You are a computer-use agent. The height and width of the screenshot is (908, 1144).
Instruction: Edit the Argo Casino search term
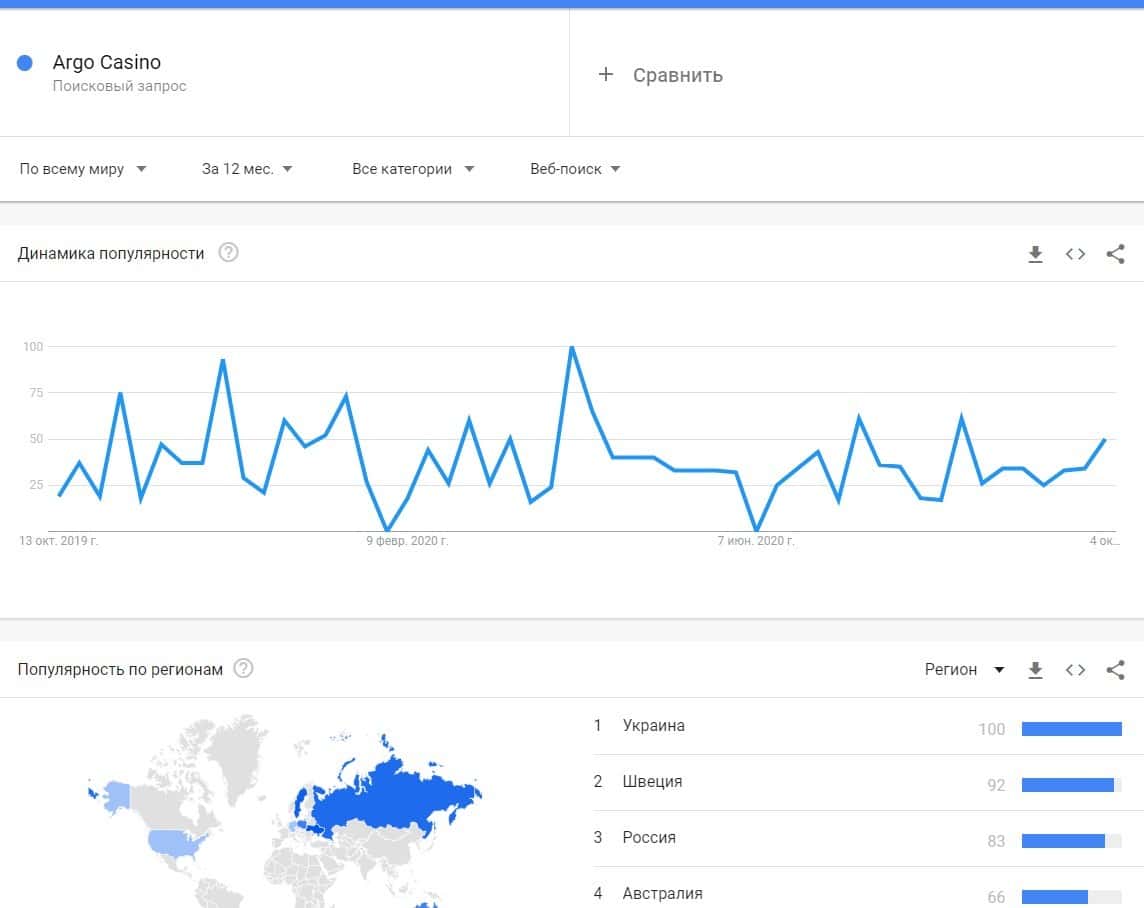107,63
